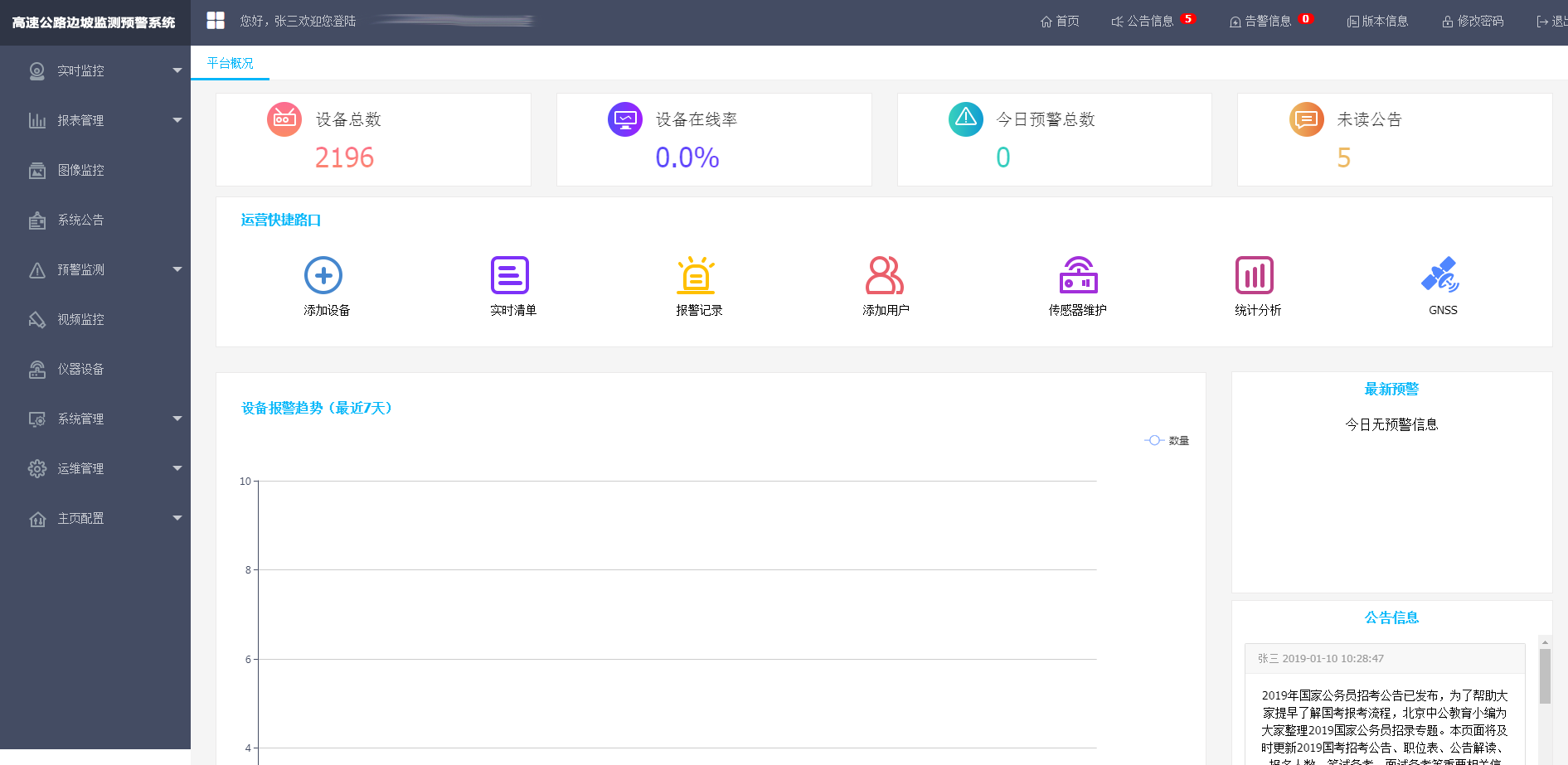Open the 统计分析 chart icon
Screen dimensions: 1568x765
tap(1255, 276)
